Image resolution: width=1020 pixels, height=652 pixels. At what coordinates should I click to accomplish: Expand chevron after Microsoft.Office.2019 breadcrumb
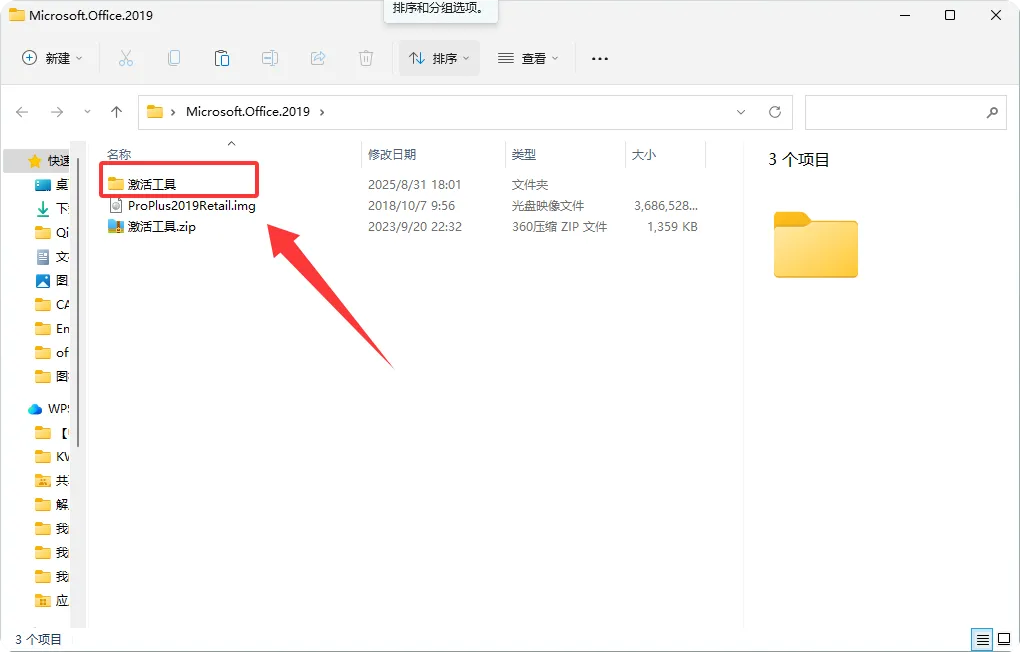322,112
